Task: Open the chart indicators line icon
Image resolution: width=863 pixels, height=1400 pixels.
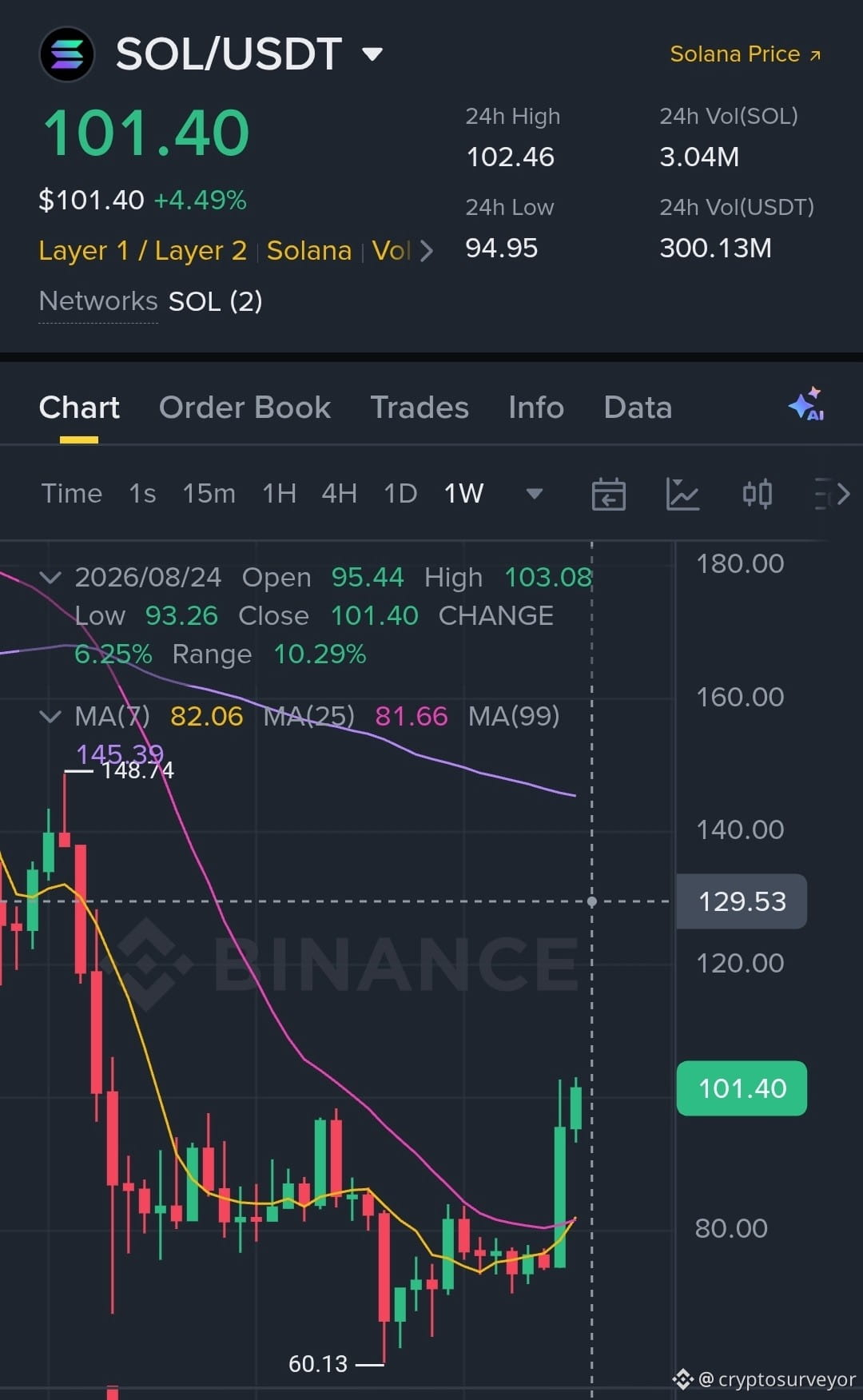Action: pos(682,494)
